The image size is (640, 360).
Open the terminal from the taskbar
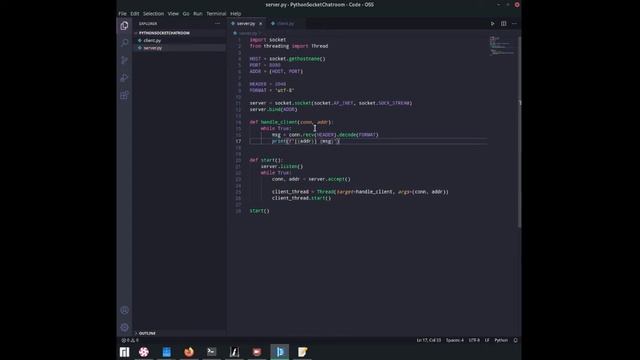pyautogui.click(x=211, y=352)
